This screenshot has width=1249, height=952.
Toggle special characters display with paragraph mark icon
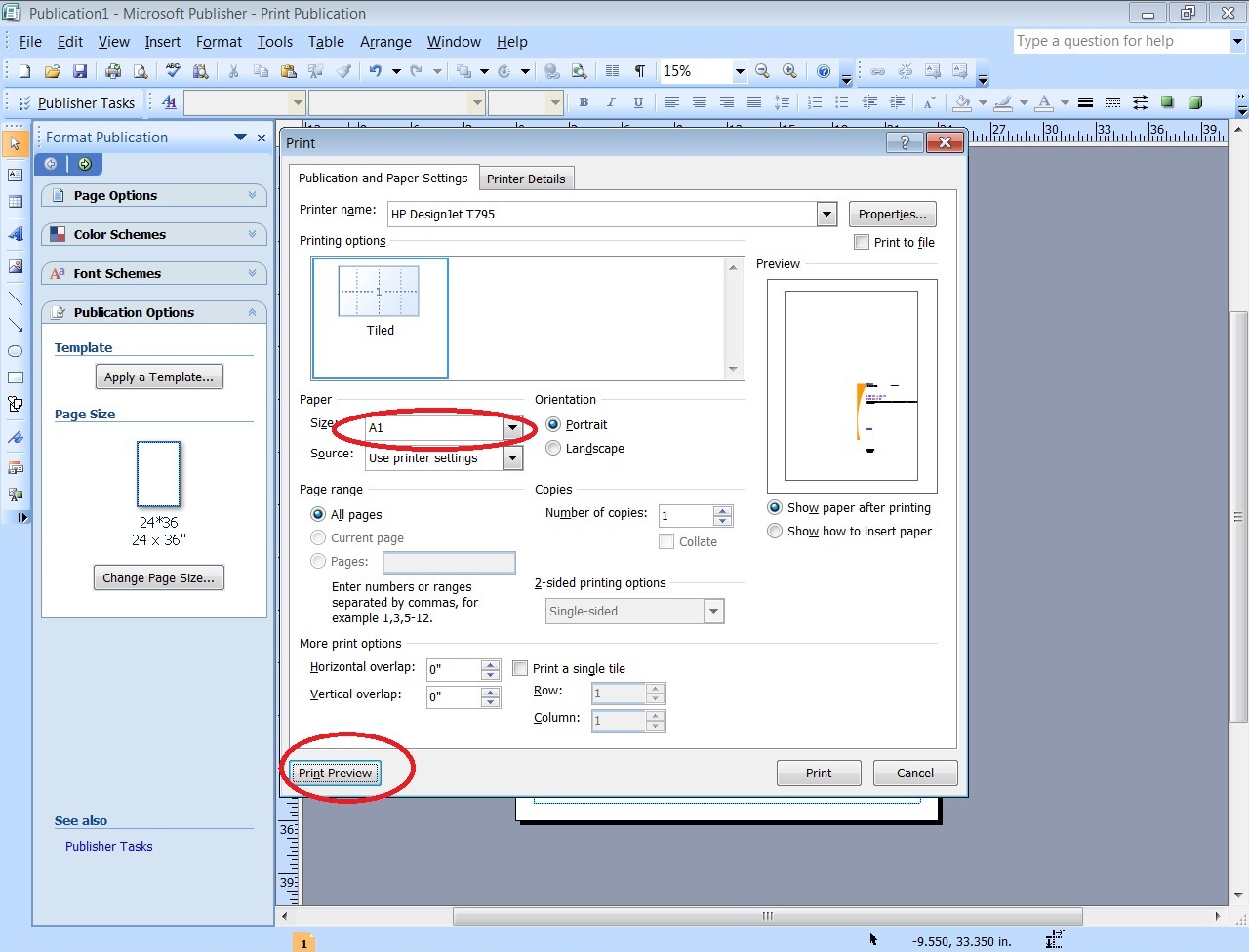tap(640, 71)
